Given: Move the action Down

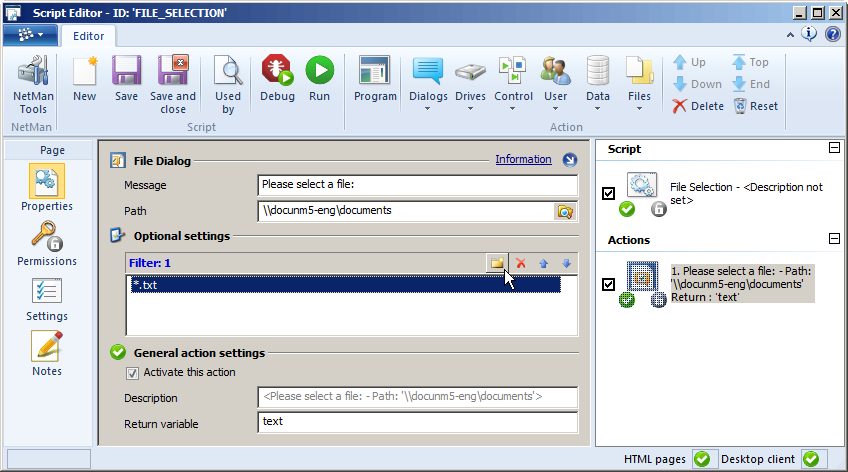Looking at the screenshot, I should [698, 84].
